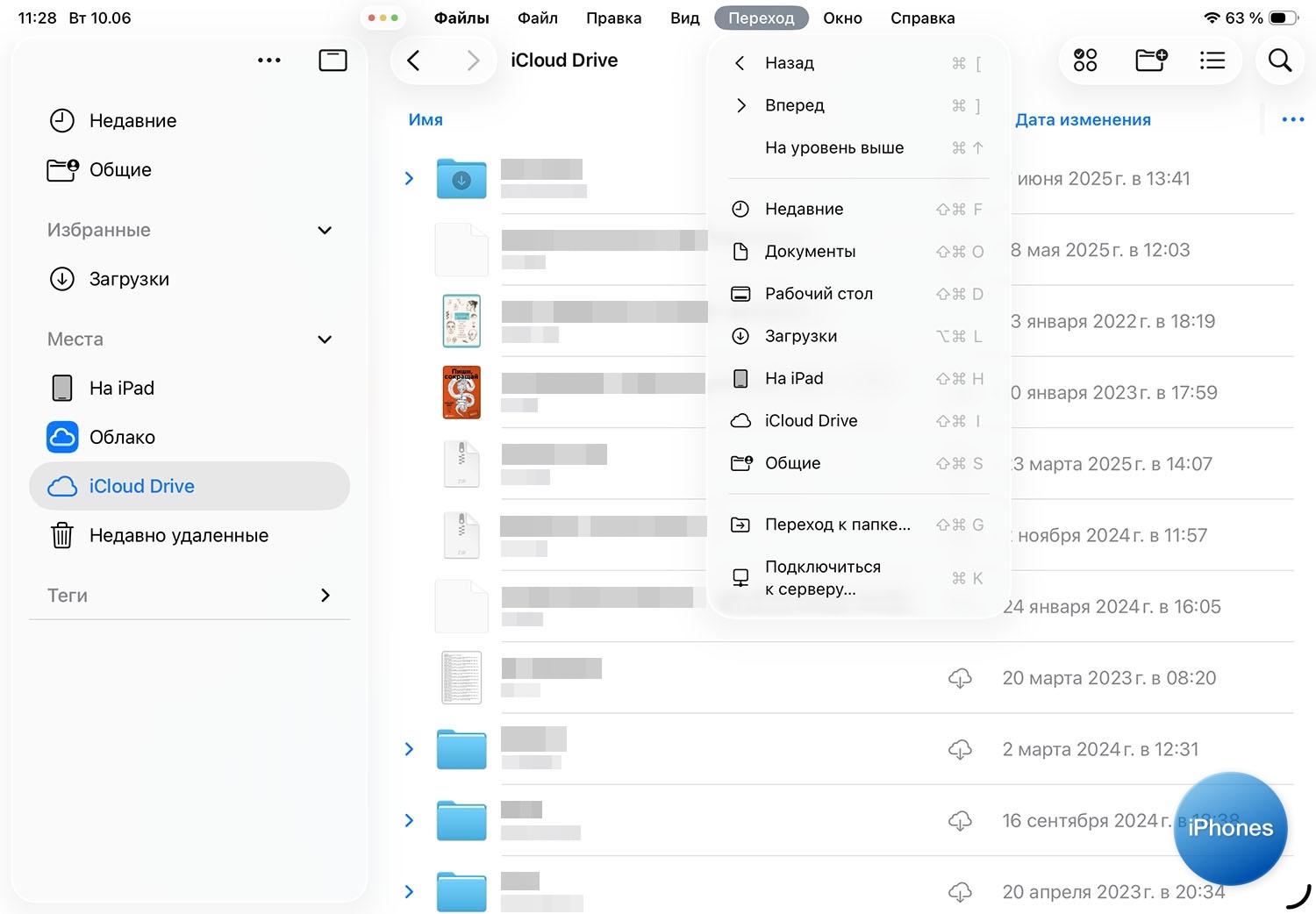Open sidebar three-dots options menu

(269, 61)
